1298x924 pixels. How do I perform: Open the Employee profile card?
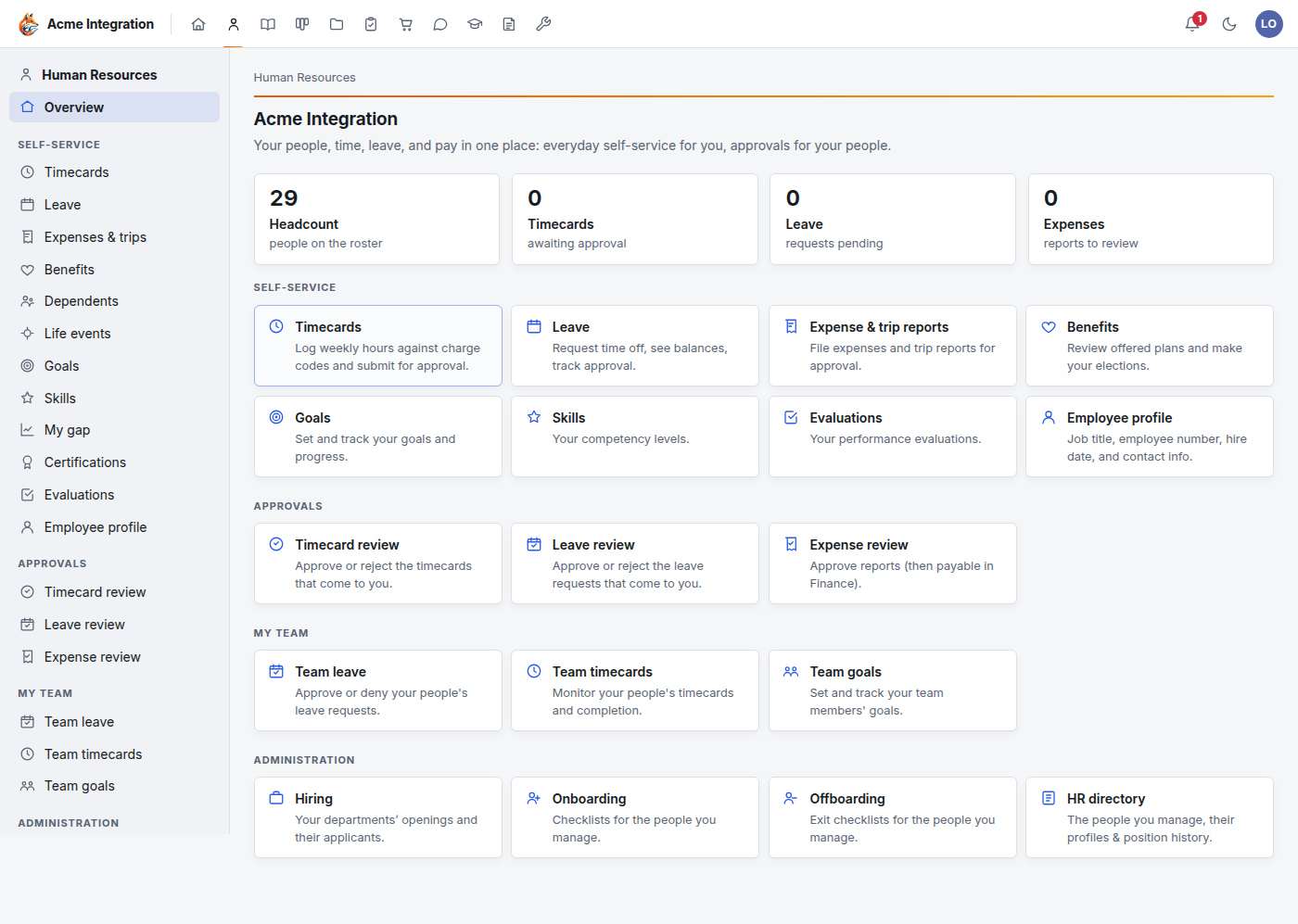(1150, 437)
